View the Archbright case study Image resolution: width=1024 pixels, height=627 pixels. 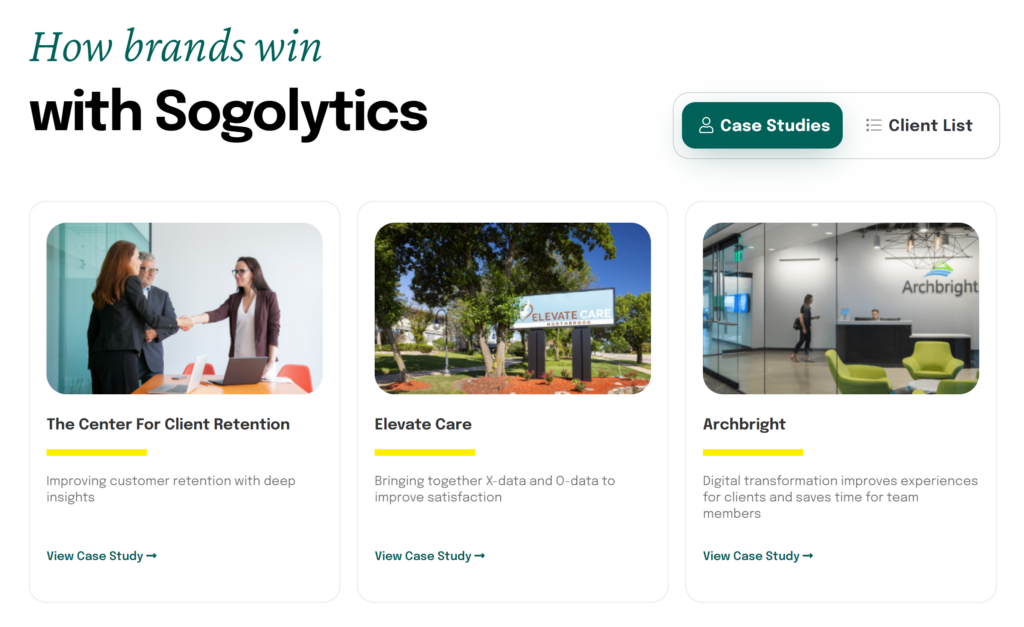coord(751,556)
